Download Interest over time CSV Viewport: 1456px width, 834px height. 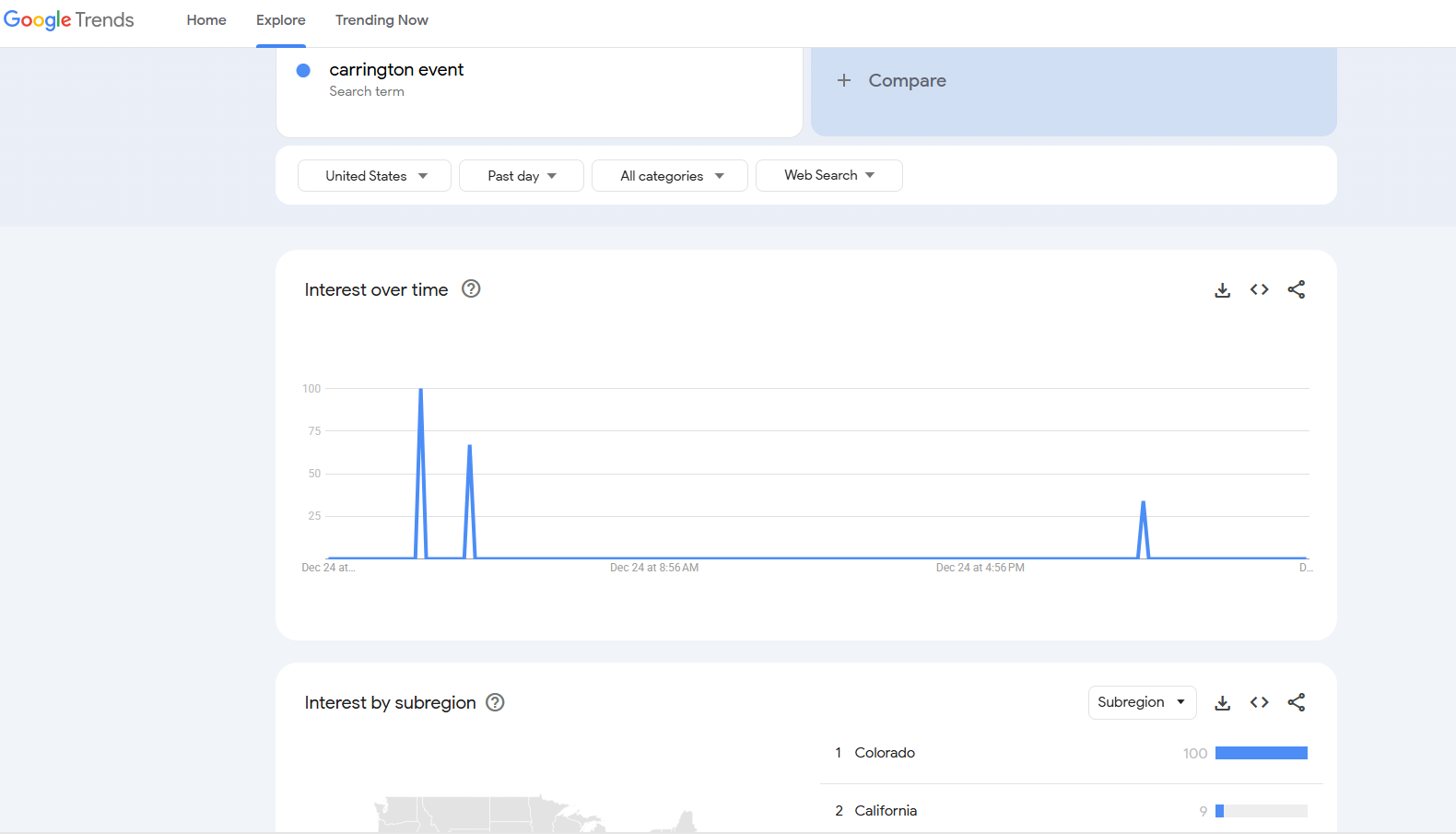1223,290
